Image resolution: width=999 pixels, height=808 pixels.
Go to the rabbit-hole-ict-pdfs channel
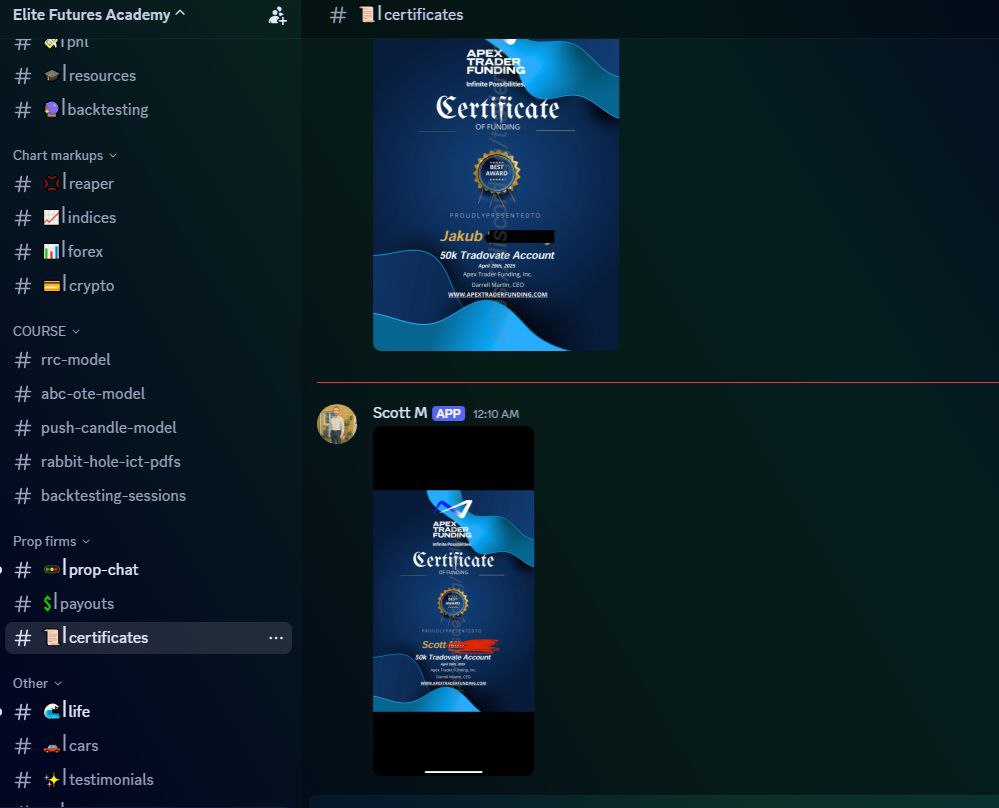click(x=110, y=462)
